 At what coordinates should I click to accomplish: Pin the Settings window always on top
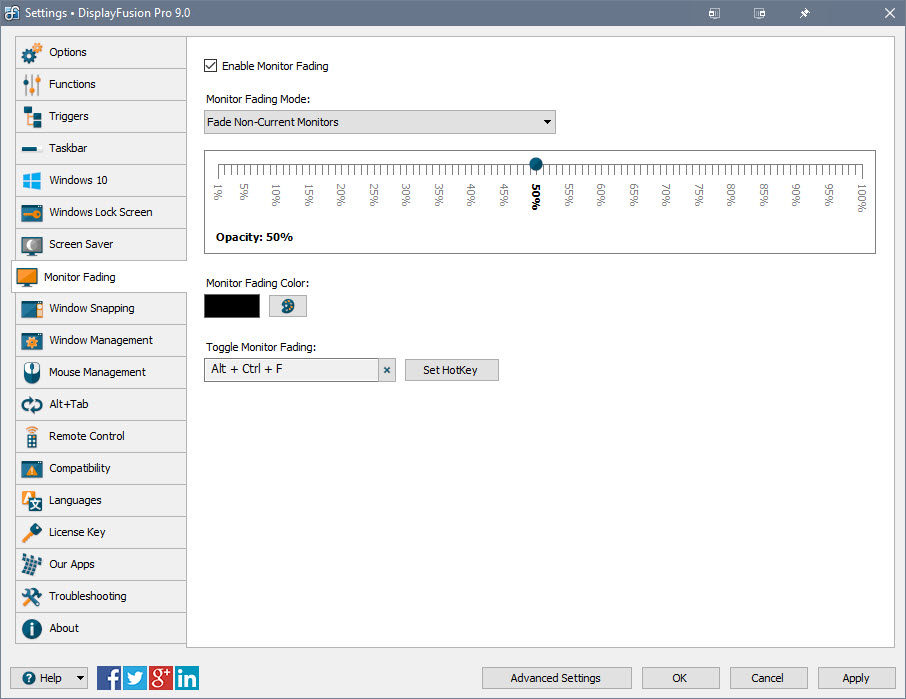click(804, 13)
